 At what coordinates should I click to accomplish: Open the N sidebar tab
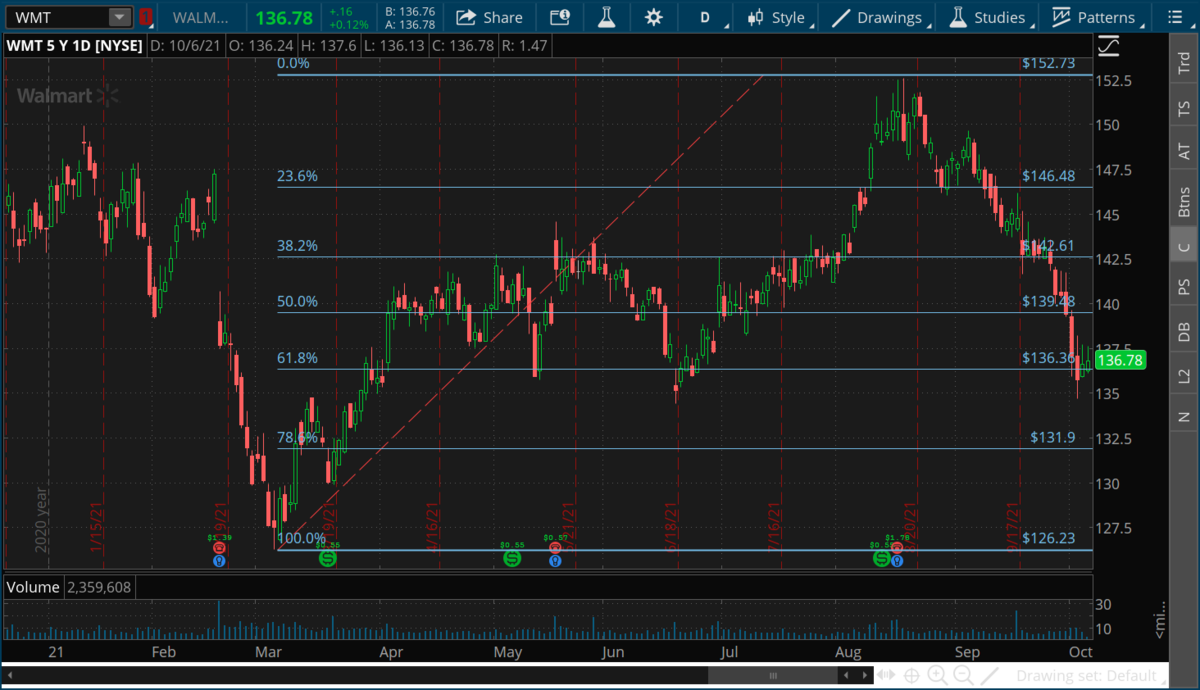click(1184, 416)
